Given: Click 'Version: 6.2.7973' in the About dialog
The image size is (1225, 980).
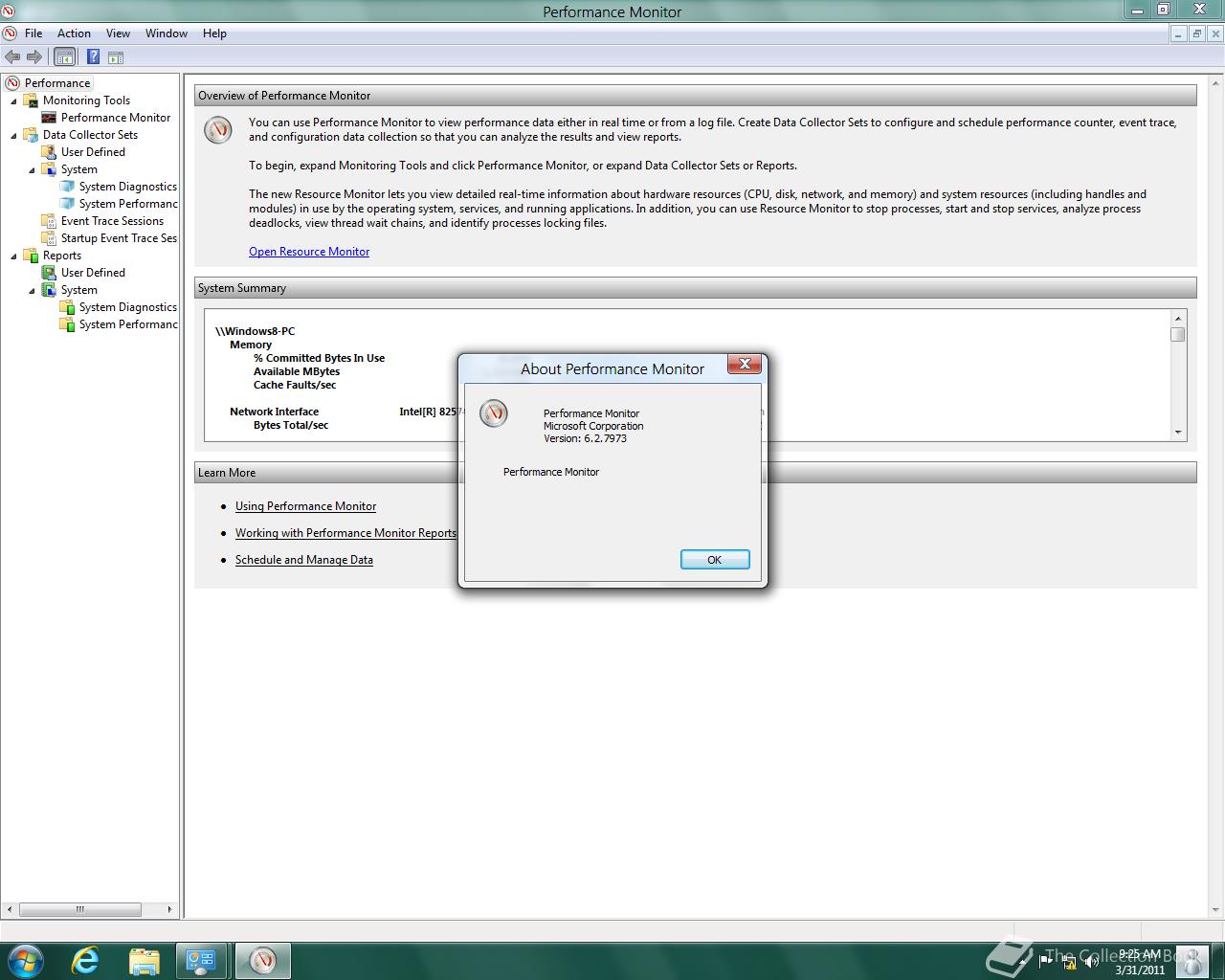Looking at the screenshot, I should pos(585,438).
